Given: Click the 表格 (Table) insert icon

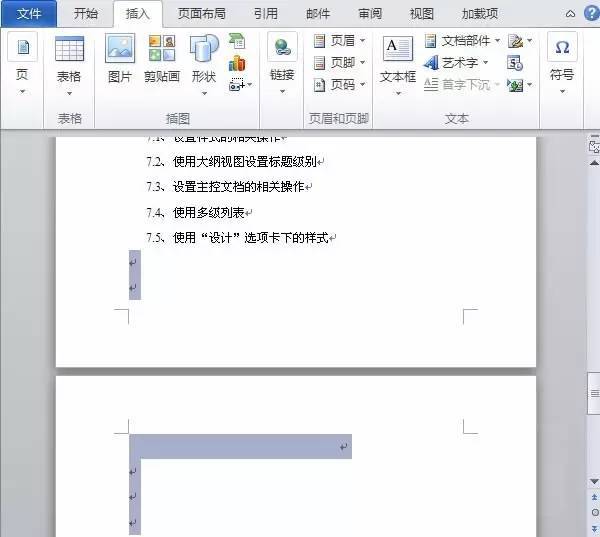Looking at the screenshot, I should point(69,49).
